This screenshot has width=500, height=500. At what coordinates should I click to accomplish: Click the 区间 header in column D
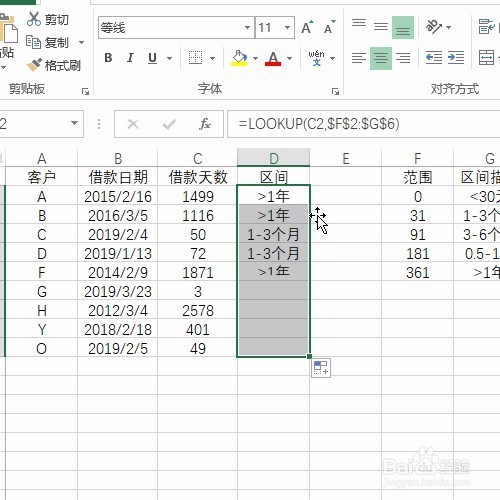pos(274,177)
